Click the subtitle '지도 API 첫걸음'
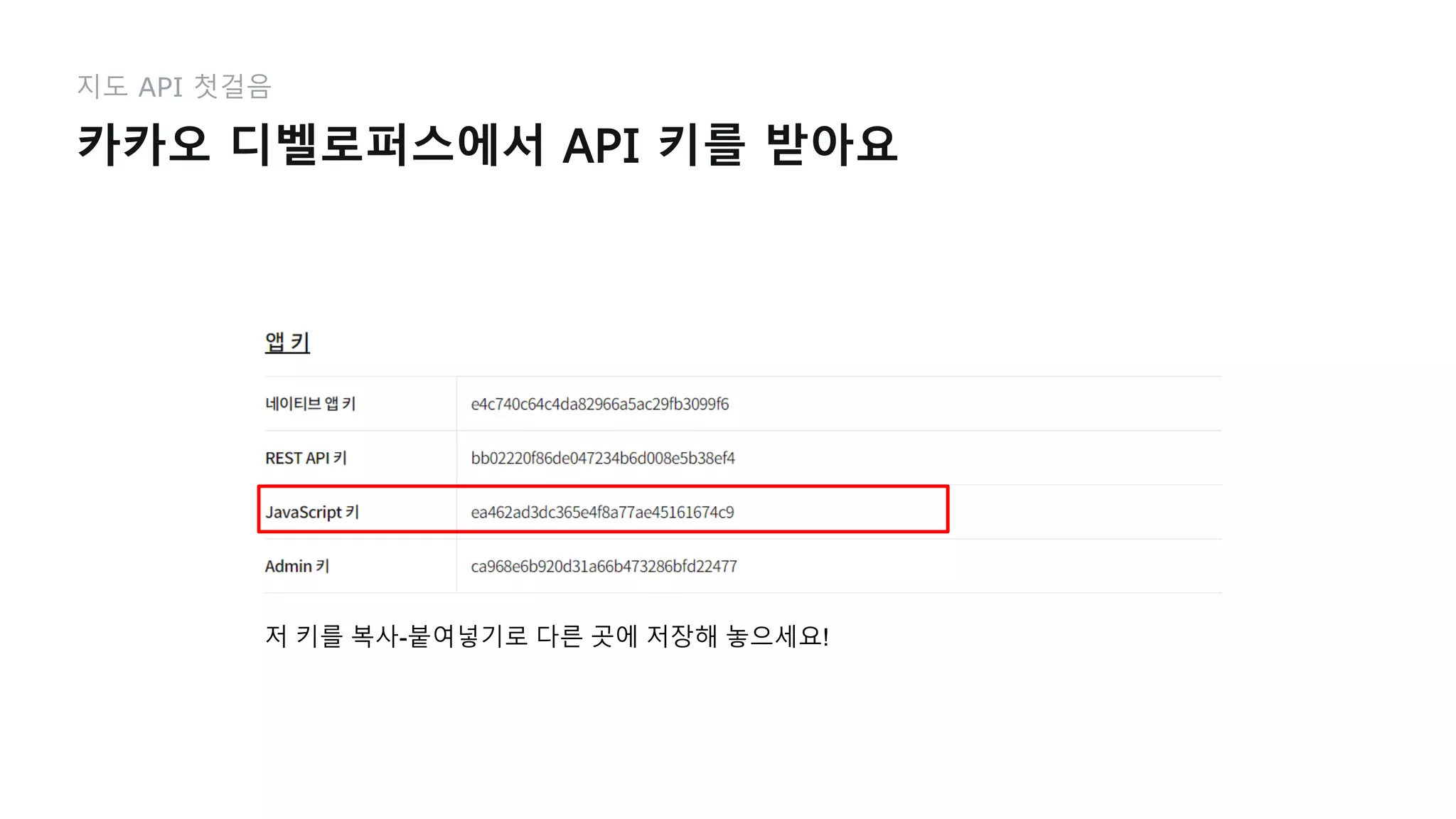 tap(174, 86)
